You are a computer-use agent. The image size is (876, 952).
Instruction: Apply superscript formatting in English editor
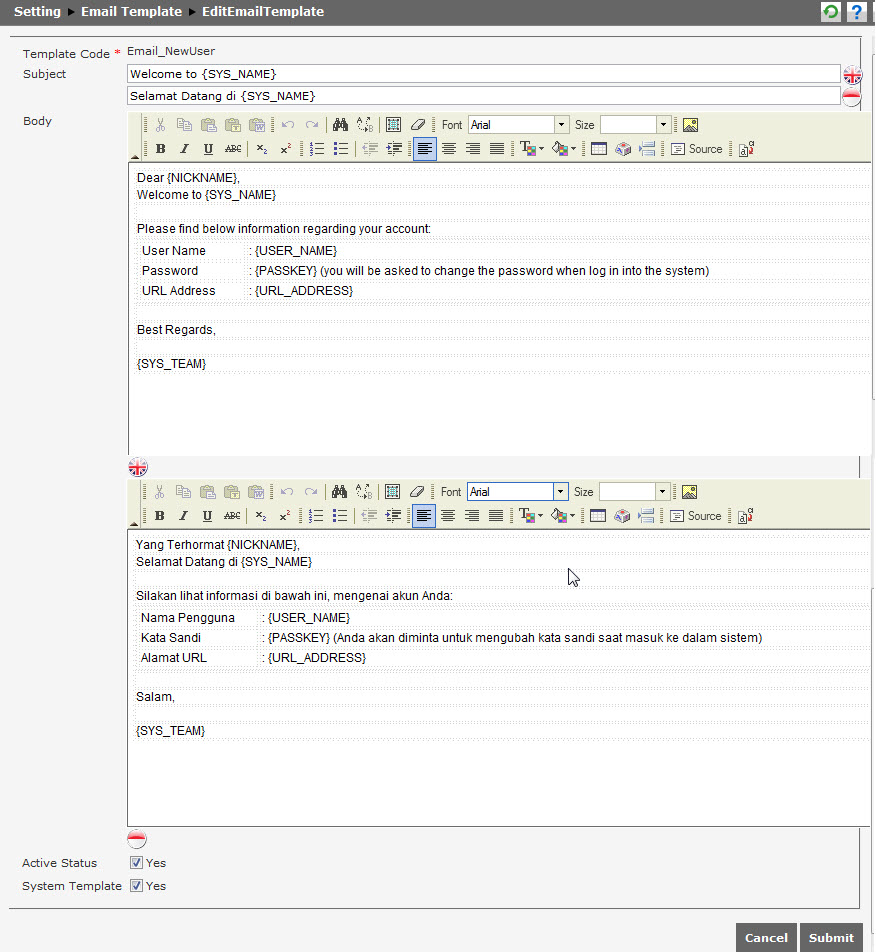[283, 148]
